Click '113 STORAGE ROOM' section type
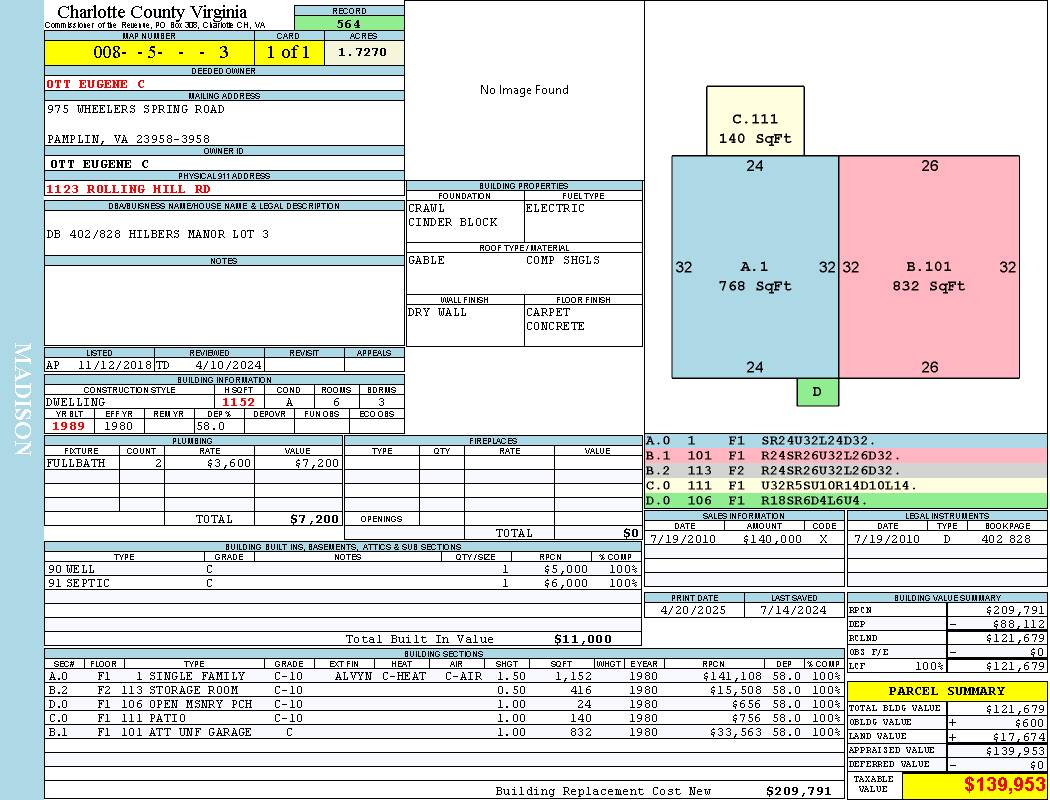This screenshot has width=1050, height=800. [179, 690]
